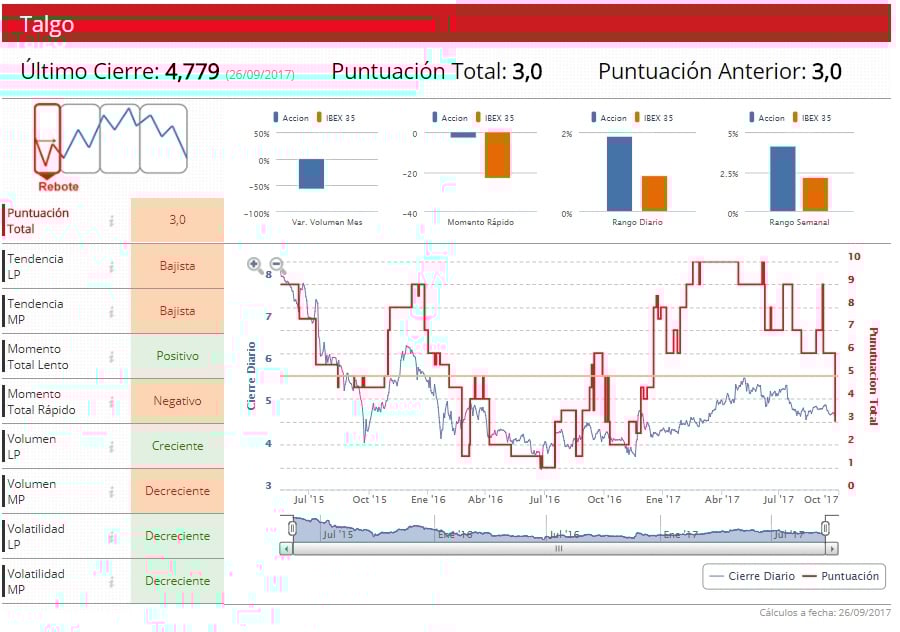Click the Cálculos a fecha: 26/09/2017 footer
Screen dimensions: 900x632
pyautogui.click(x=825, y=612)
